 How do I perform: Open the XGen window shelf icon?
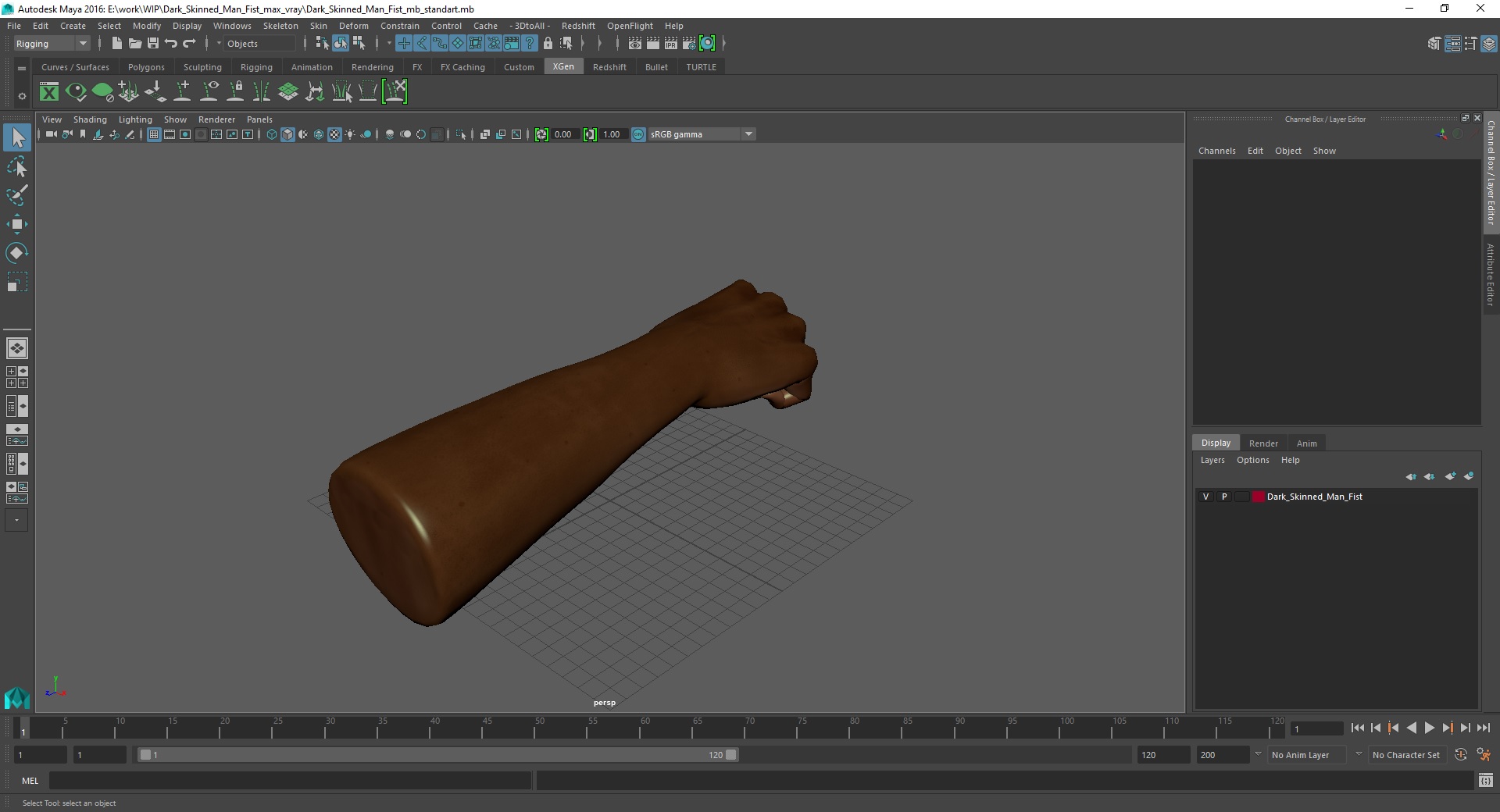click(49, 92)
